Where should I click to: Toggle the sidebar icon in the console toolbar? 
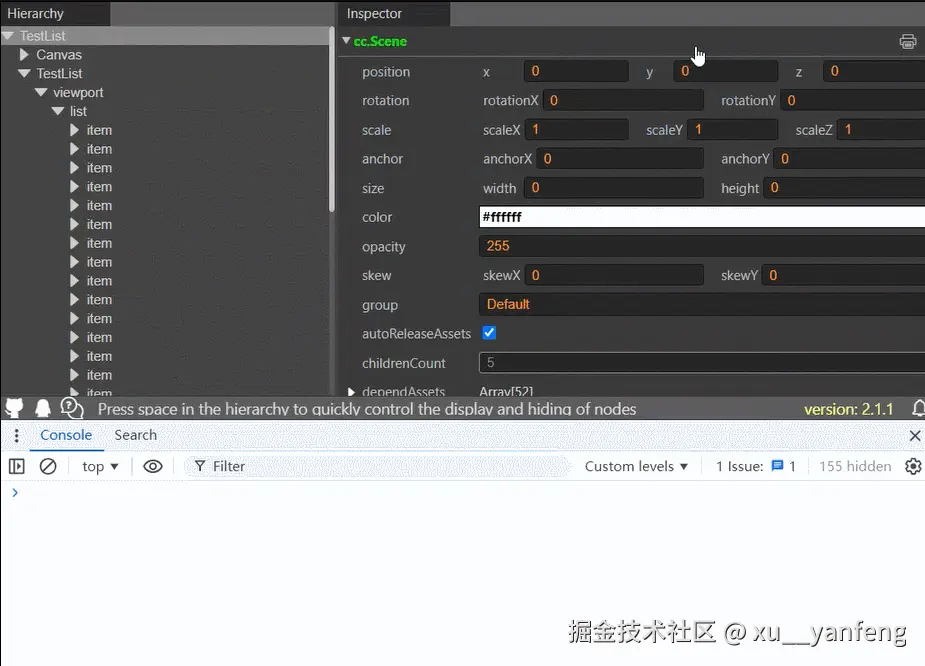pos(16,466)
